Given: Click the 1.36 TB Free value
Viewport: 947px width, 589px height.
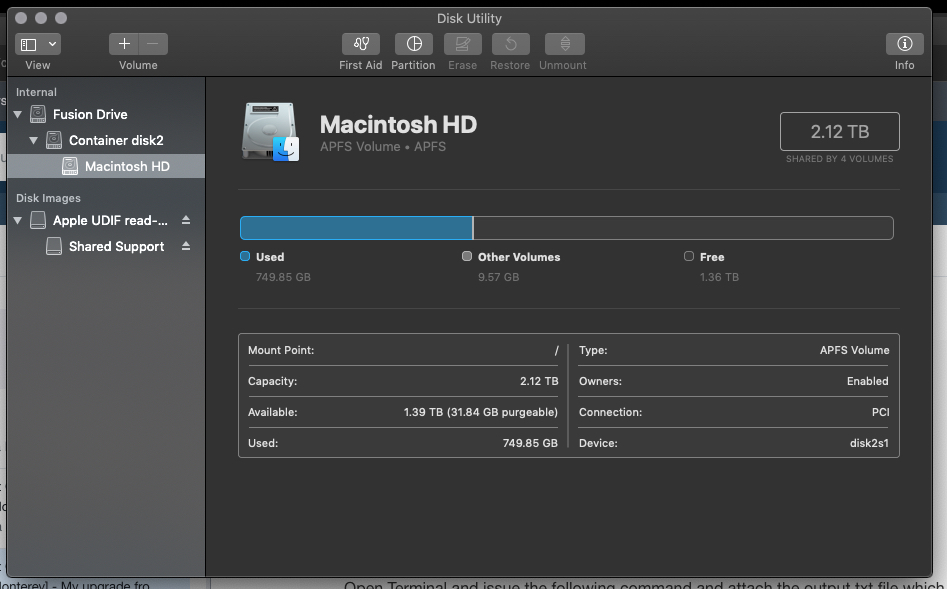Looking at the screenshot, I should [719, 277].
